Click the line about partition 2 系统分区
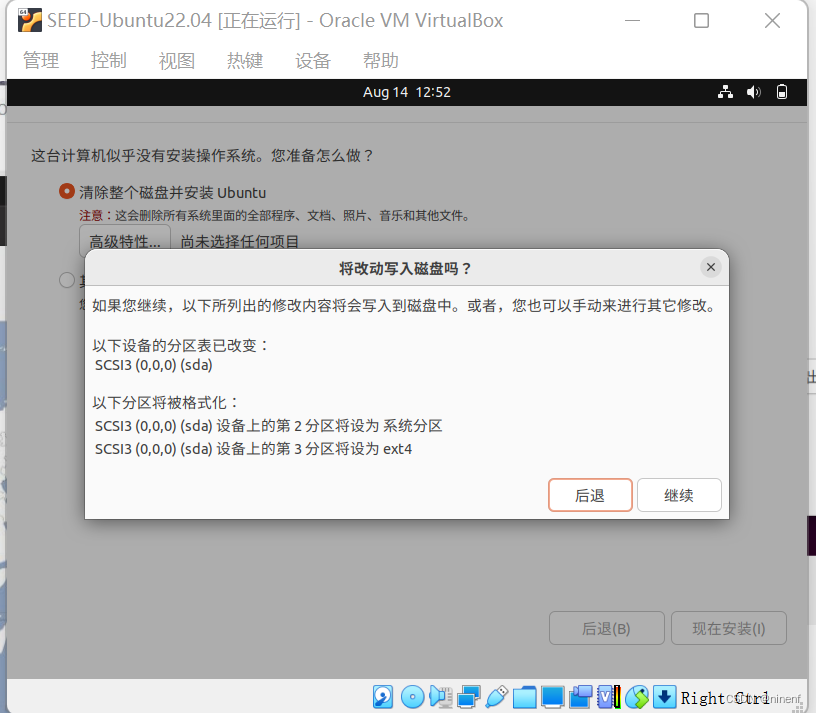This screenshot has width=816, height=713. [x=269, y=426]
